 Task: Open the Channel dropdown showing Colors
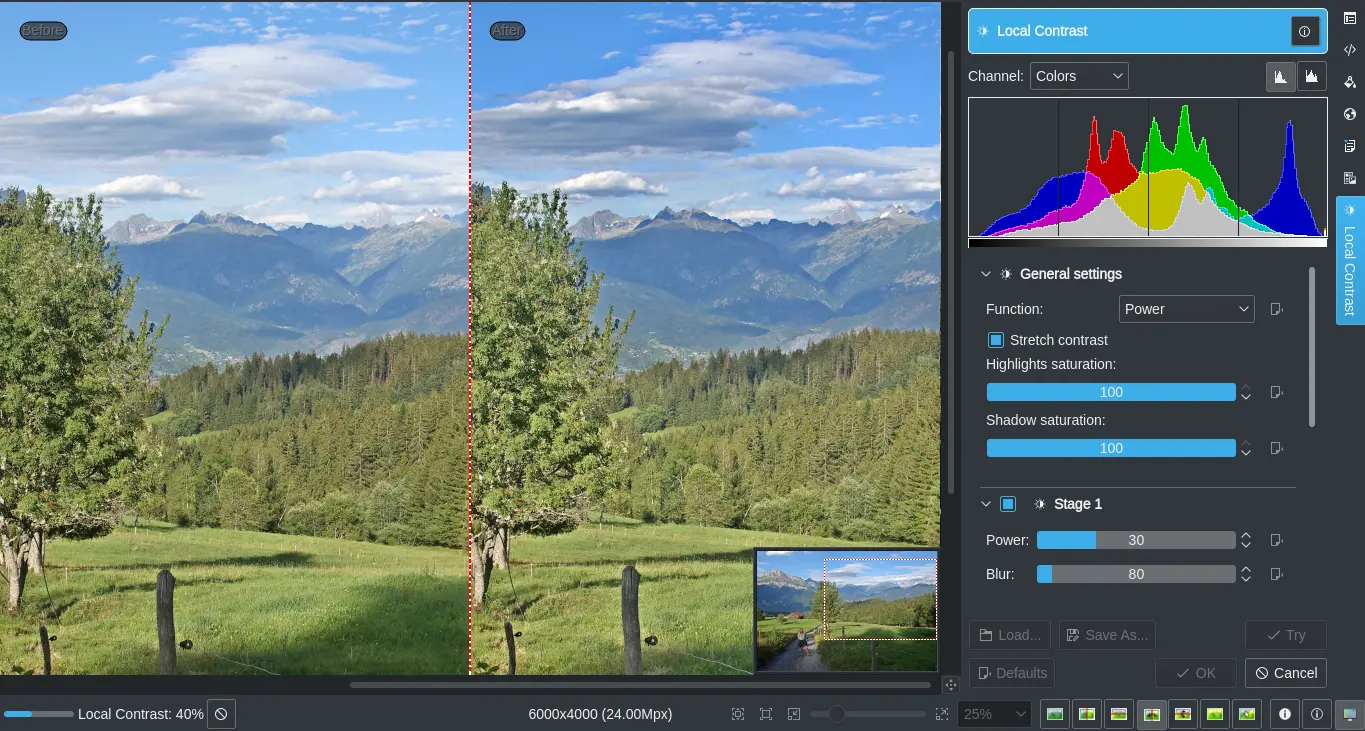coord(1079,75)
